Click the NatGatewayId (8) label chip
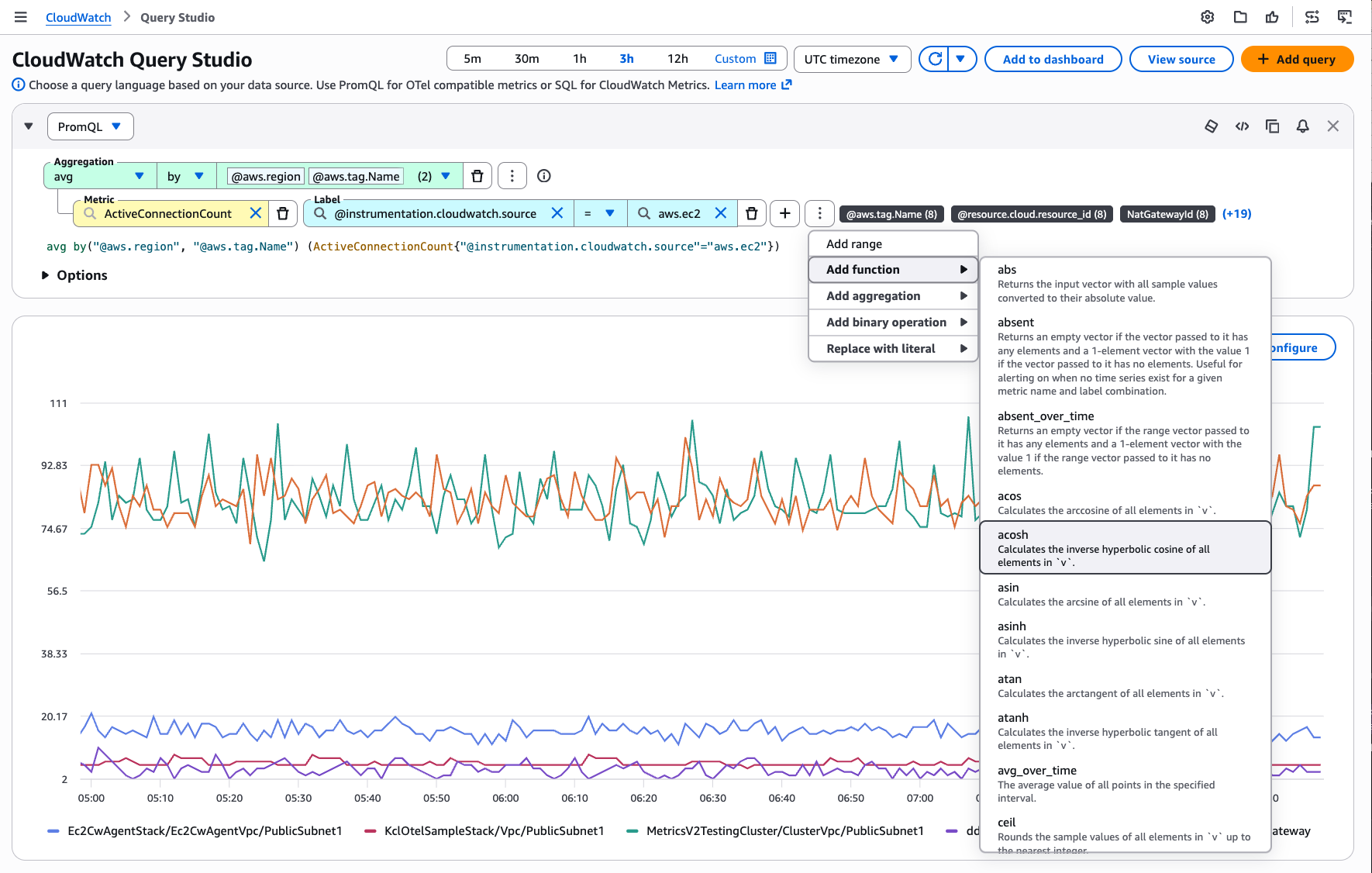 [1167, 214]
